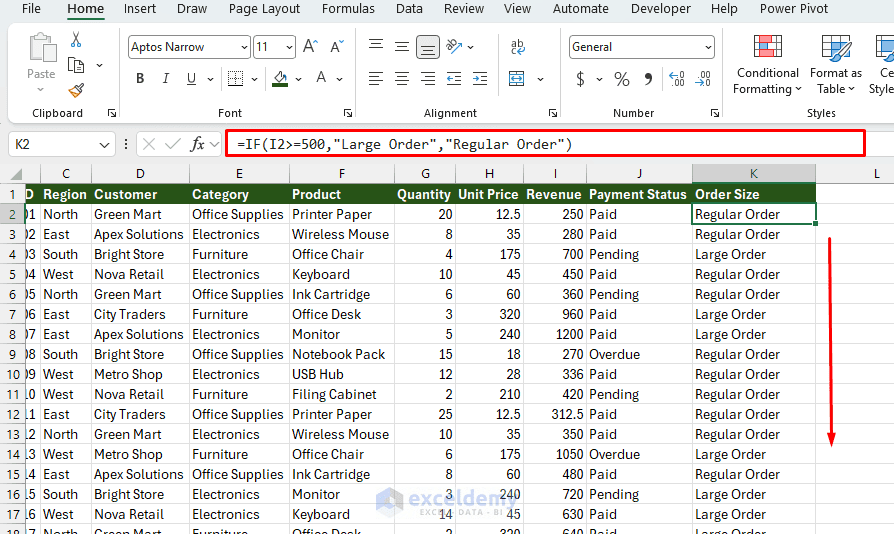Image resolution: width=894 pixels, height=534 pixels.
Task: Expand Fill Color palette arrow
Action: tap(298, 79)
